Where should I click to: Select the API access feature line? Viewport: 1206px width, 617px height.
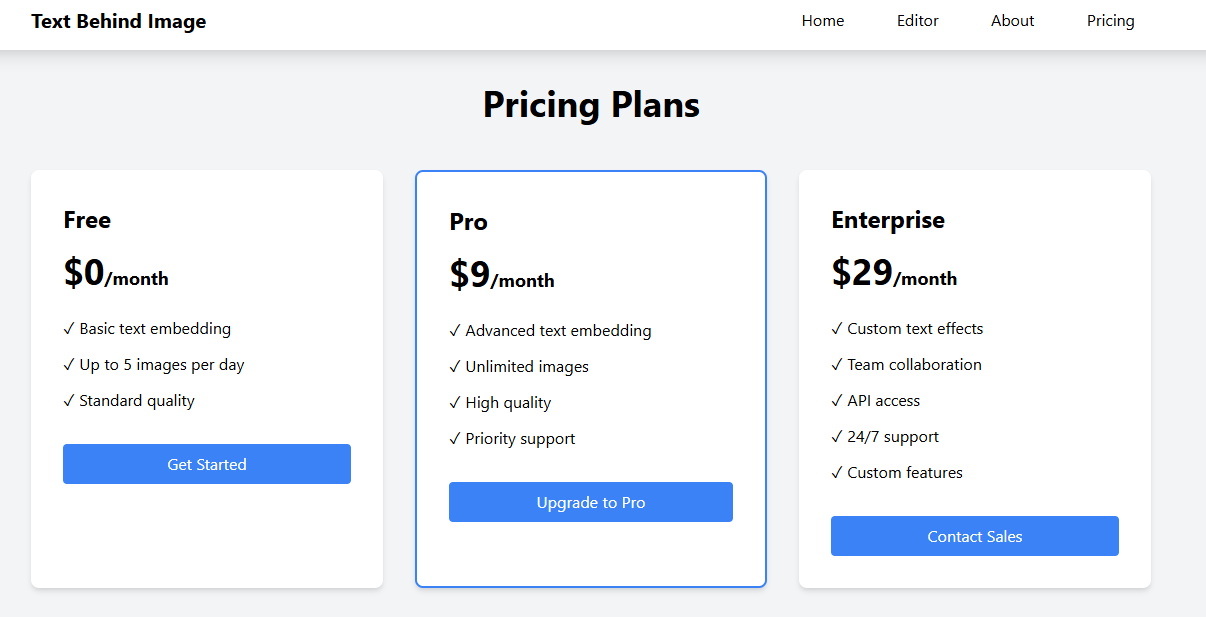pos(882,401)
